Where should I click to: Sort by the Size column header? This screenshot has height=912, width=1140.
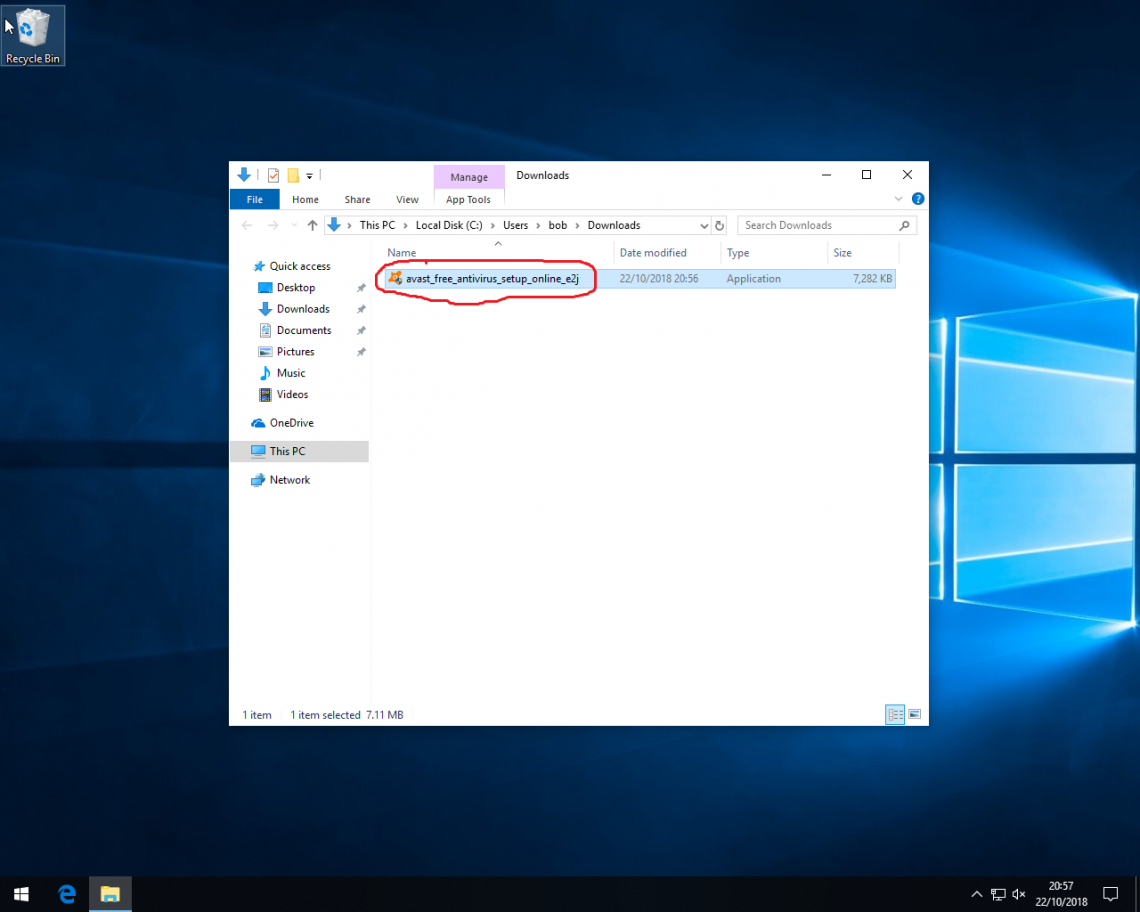[x=843, y=253]
